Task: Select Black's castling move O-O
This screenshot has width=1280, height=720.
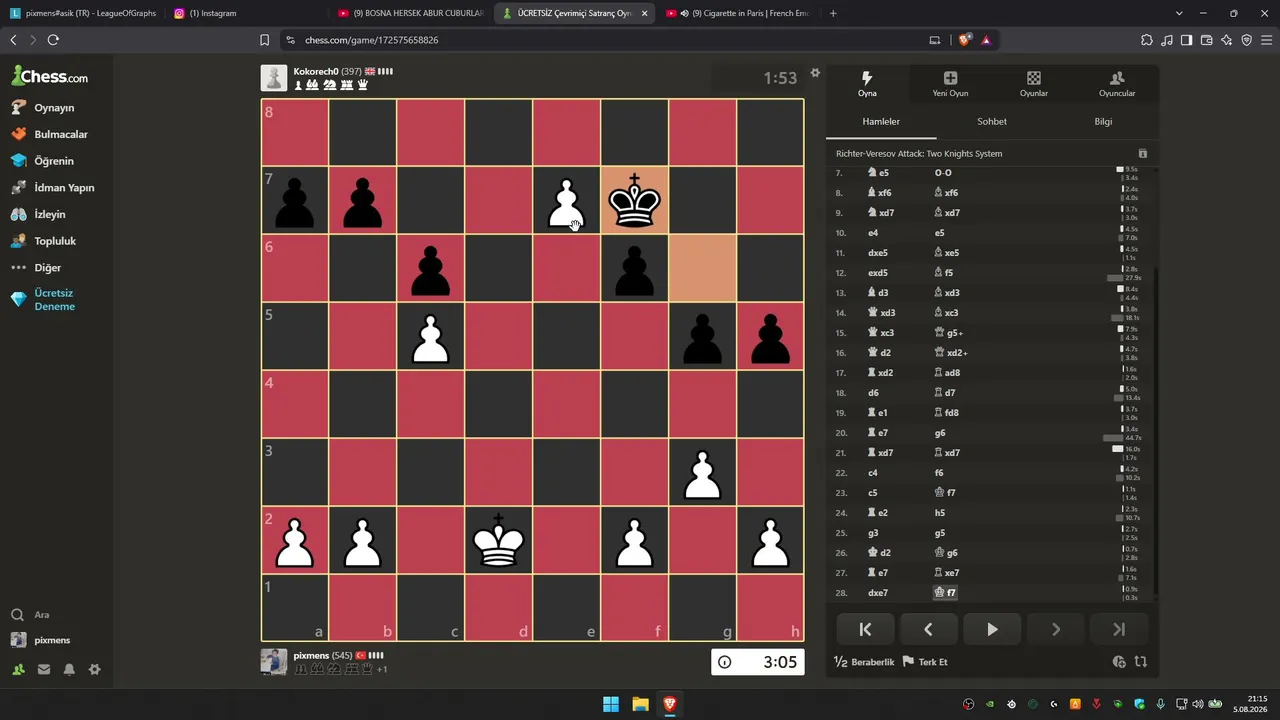Action: pyautogui.click(x=943, y=173)
